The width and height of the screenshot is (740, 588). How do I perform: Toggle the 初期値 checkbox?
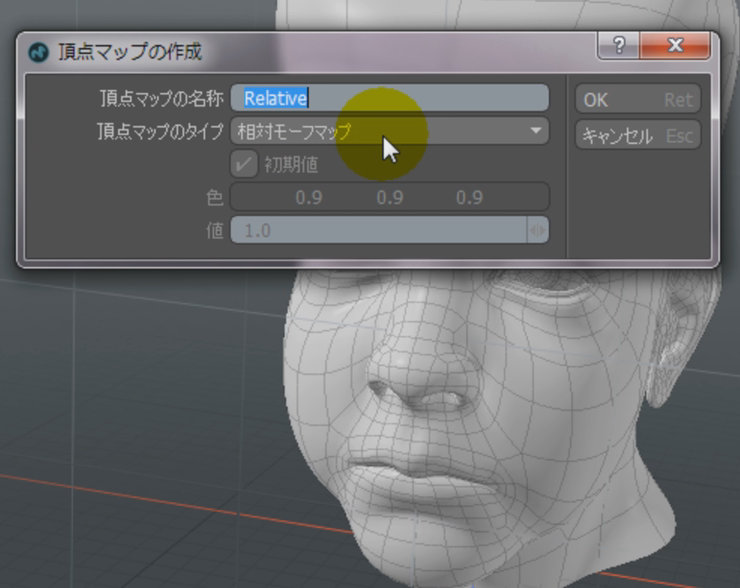244,164
